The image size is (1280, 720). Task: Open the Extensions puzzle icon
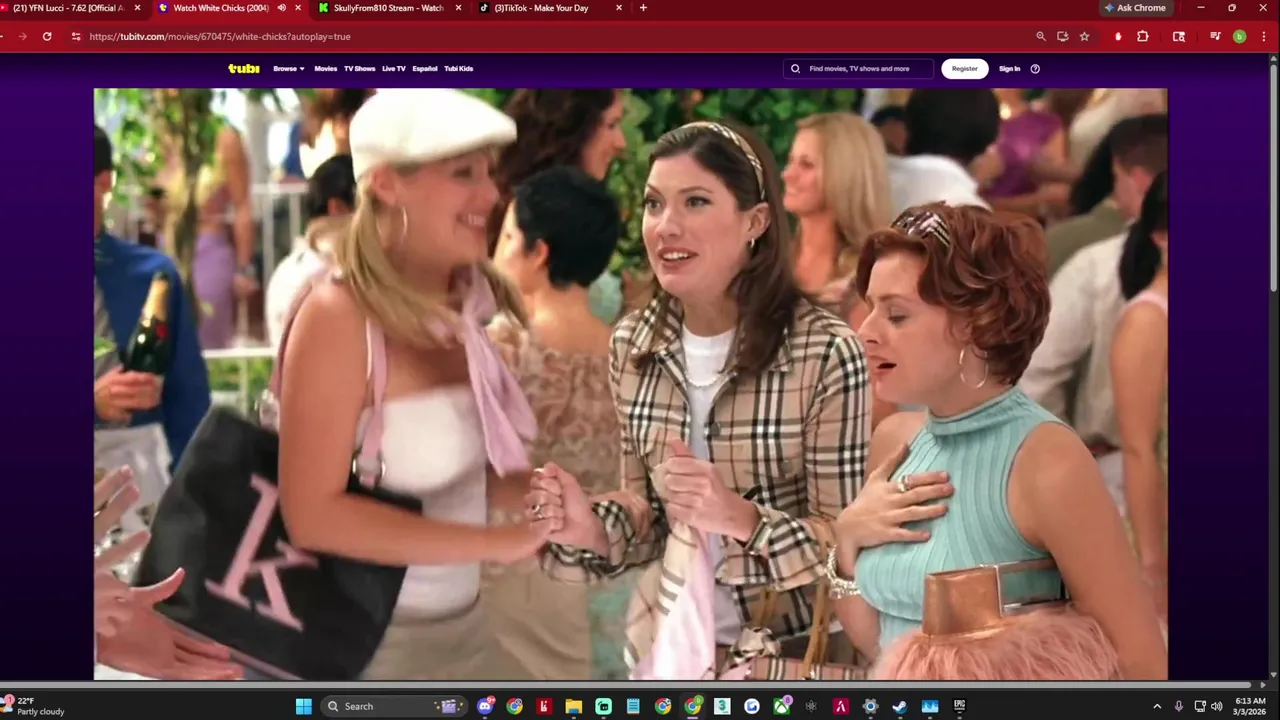[x=1143, y=36]
